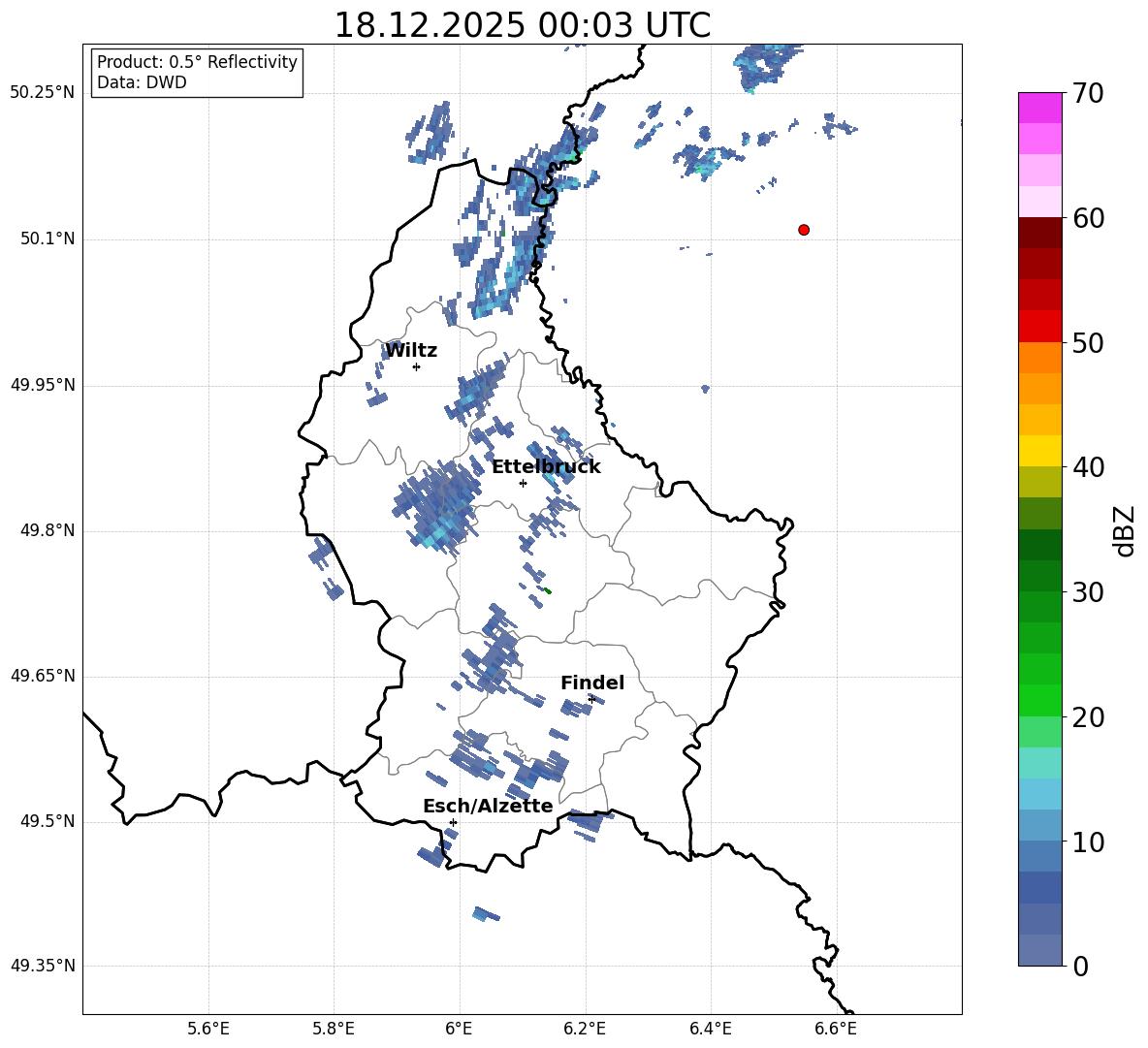Click the 49.5°N latitude label
This screenshot has height=1048, width=1148.
(x=48, y=821)
